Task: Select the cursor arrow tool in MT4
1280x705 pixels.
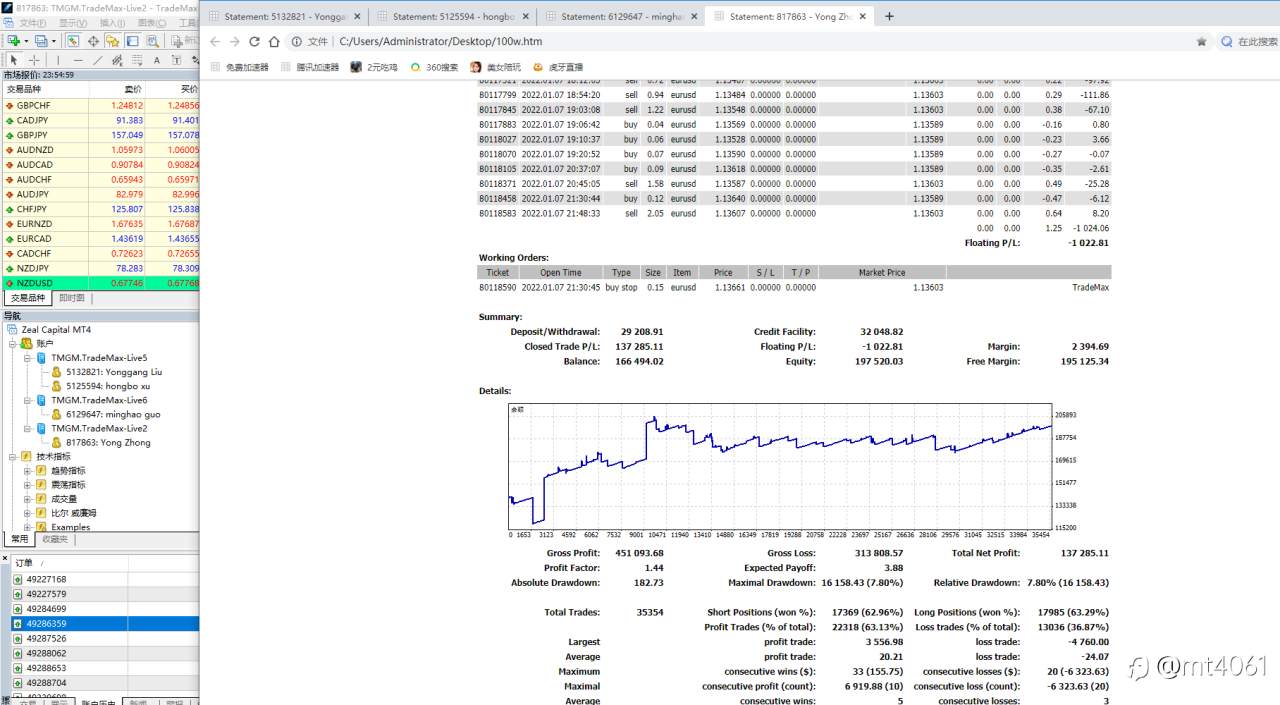Action: pyautogui.click(x=14, y=60)
